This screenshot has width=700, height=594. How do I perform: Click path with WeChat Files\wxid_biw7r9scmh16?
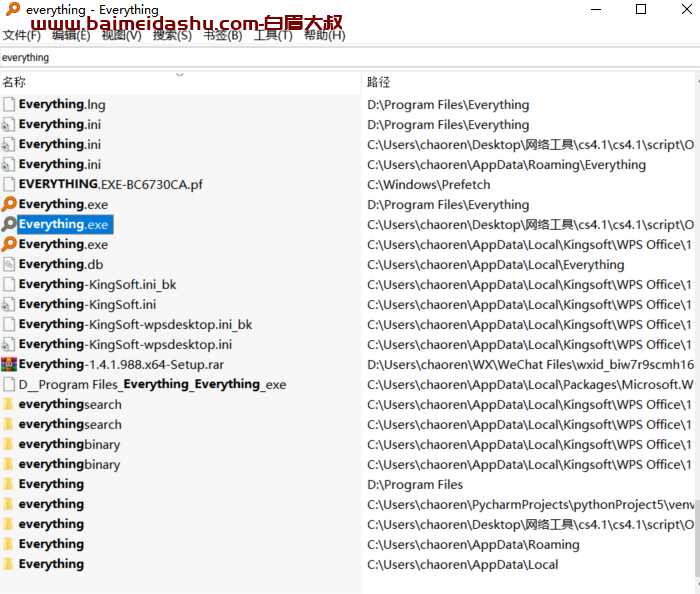(530, 365)
